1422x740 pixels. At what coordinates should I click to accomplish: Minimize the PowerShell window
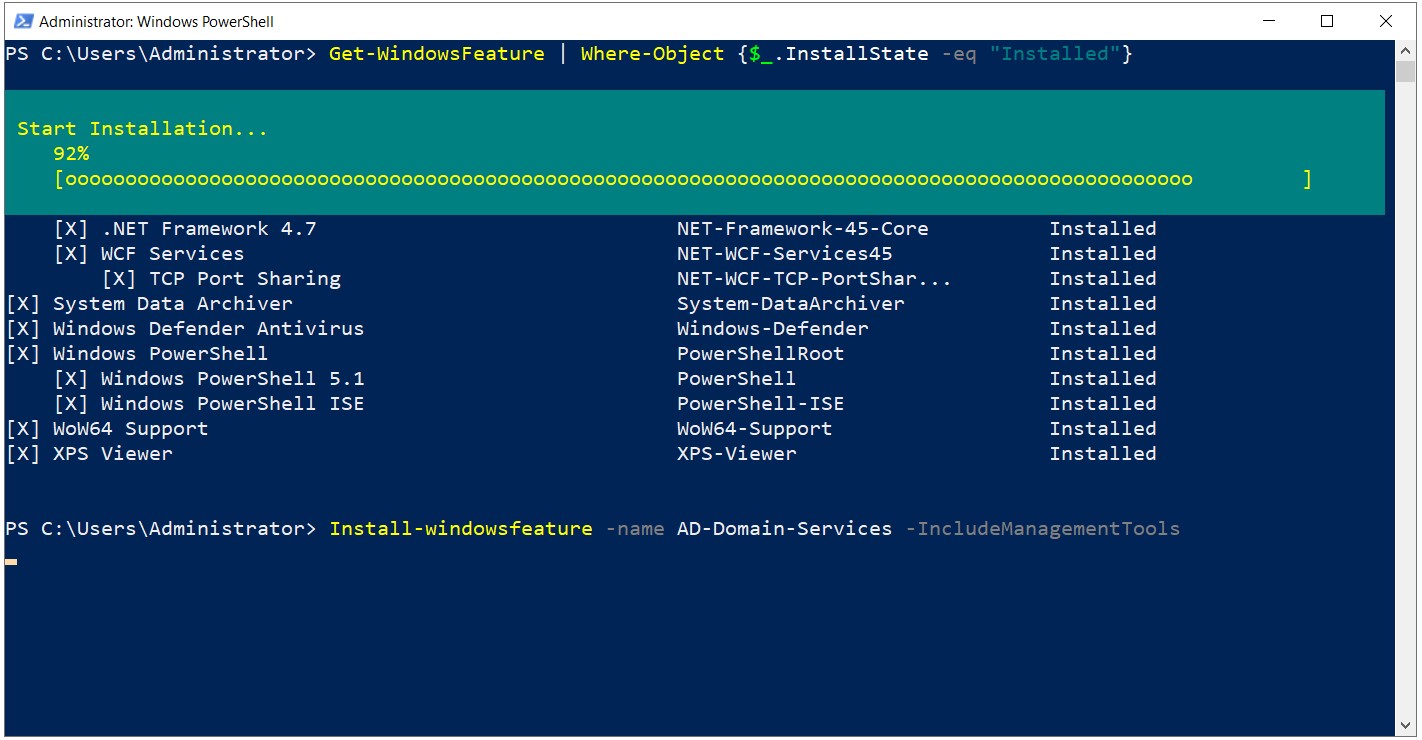click(x=1268, y=21)
